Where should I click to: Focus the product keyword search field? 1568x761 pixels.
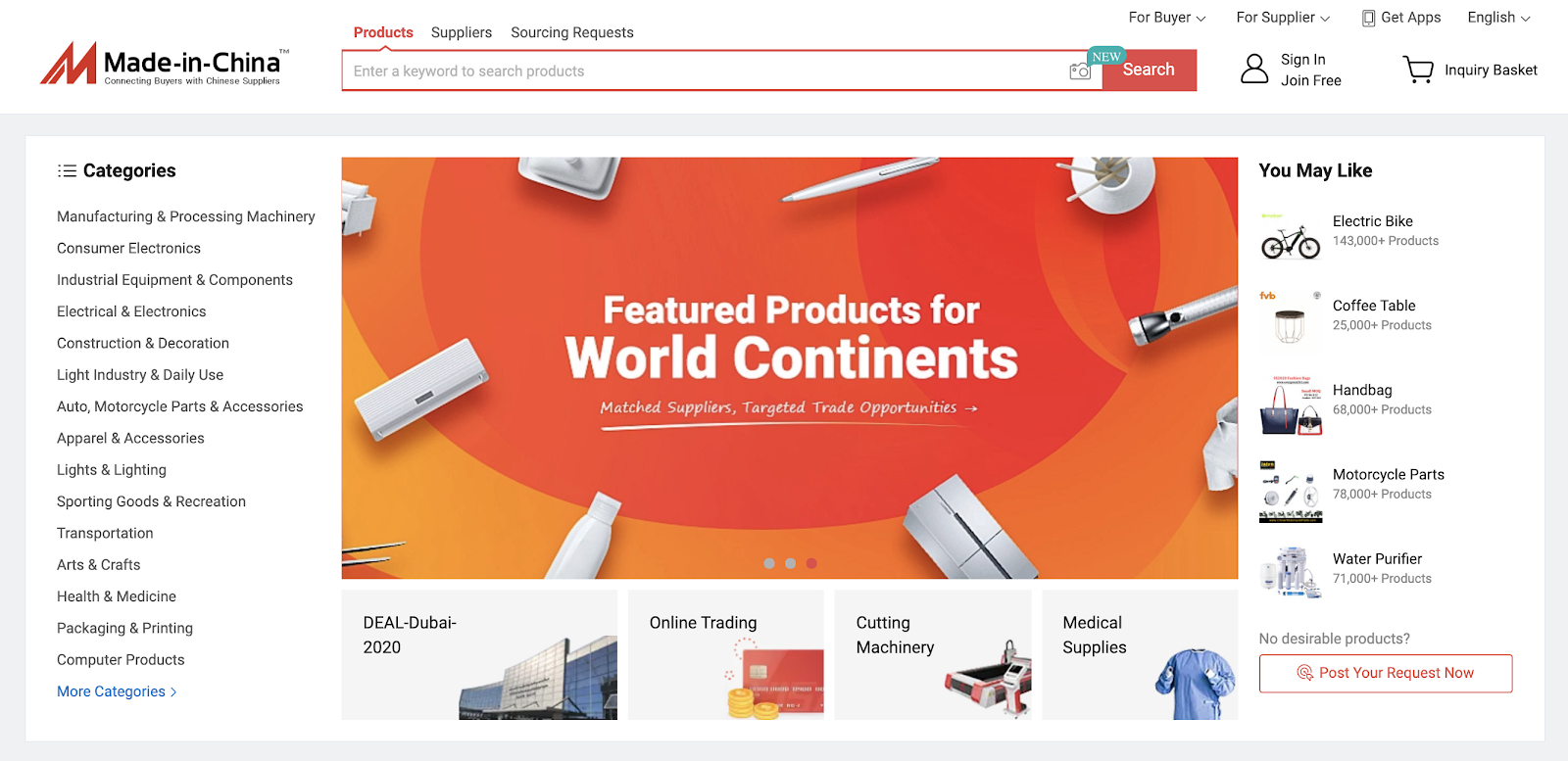[x=706, y=71]
